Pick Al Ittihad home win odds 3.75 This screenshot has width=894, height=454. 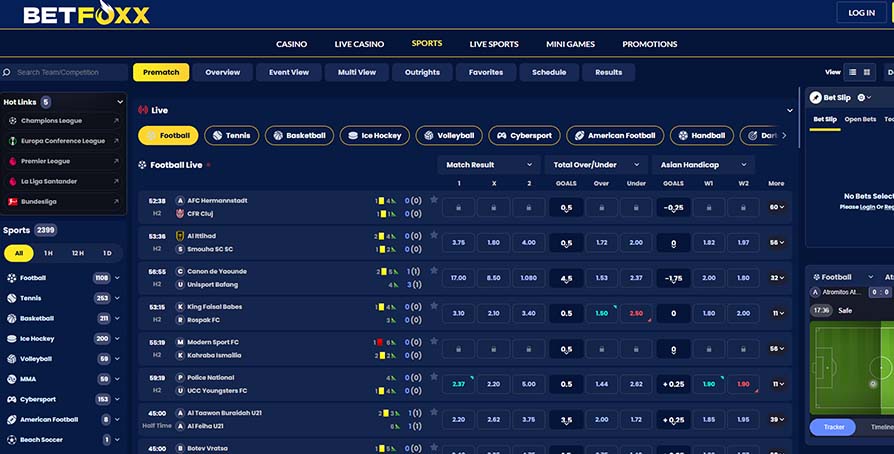(458, 242)
